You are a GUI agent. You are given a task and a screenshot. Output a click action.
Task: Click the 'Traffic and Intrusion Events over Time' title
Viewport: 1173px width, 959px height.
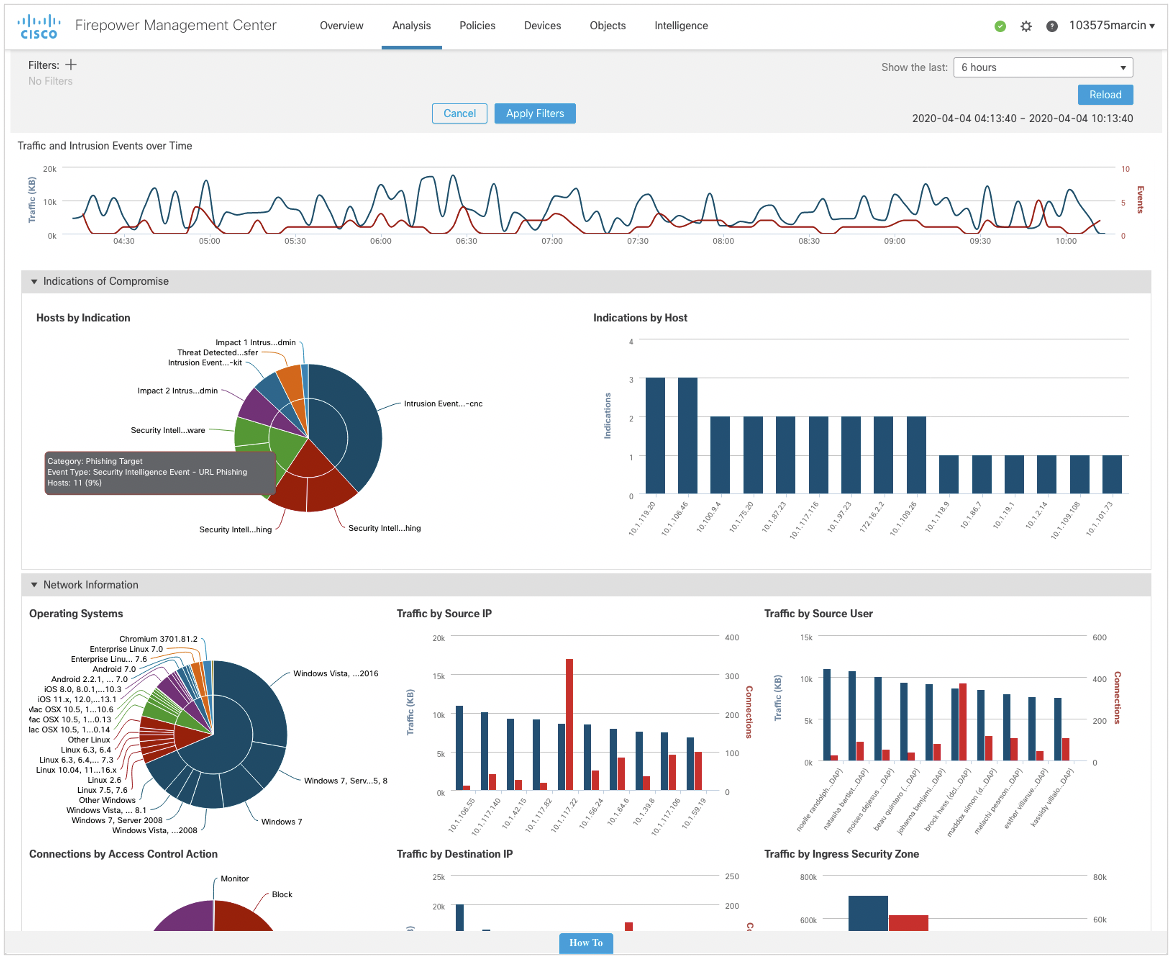pos(105,146)
